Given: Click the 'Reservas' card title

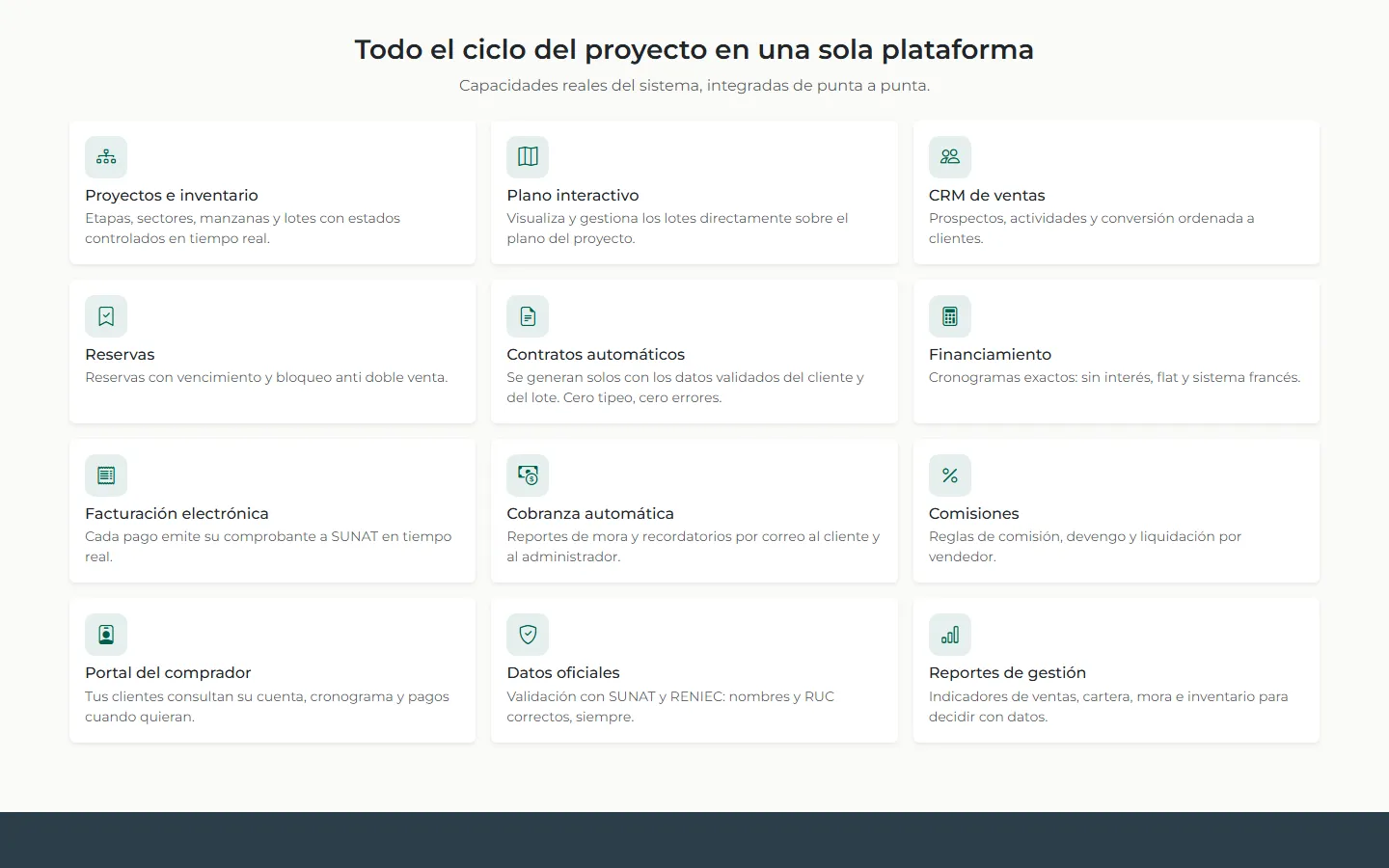Looking at the screenshot, I should (x=120, y=354).
